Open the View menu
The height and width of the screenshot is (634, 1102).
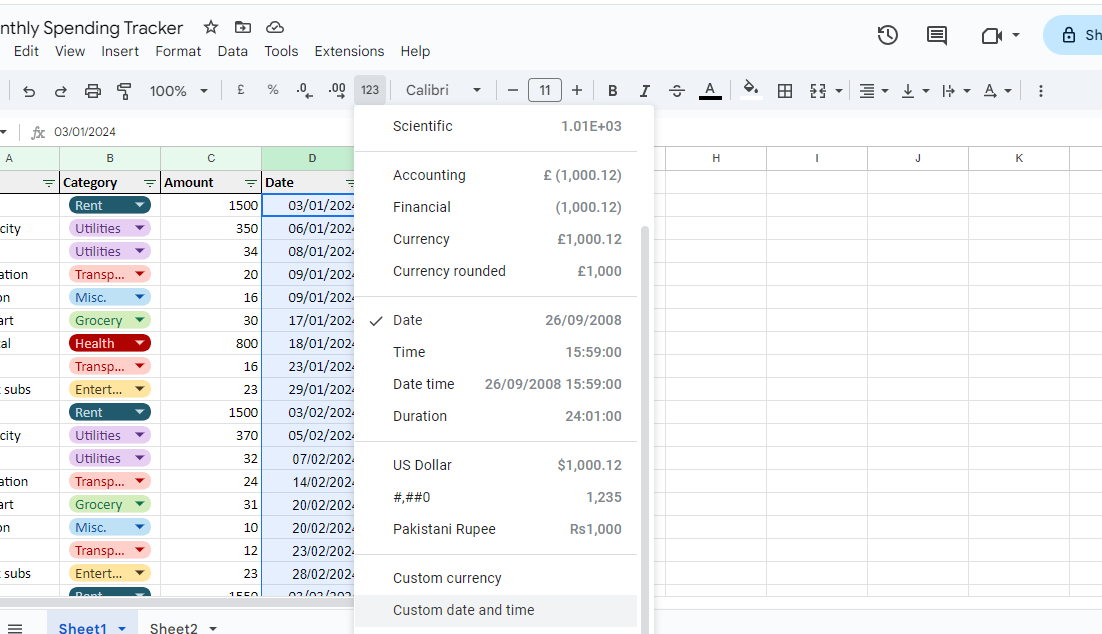(x=70, y=51)
